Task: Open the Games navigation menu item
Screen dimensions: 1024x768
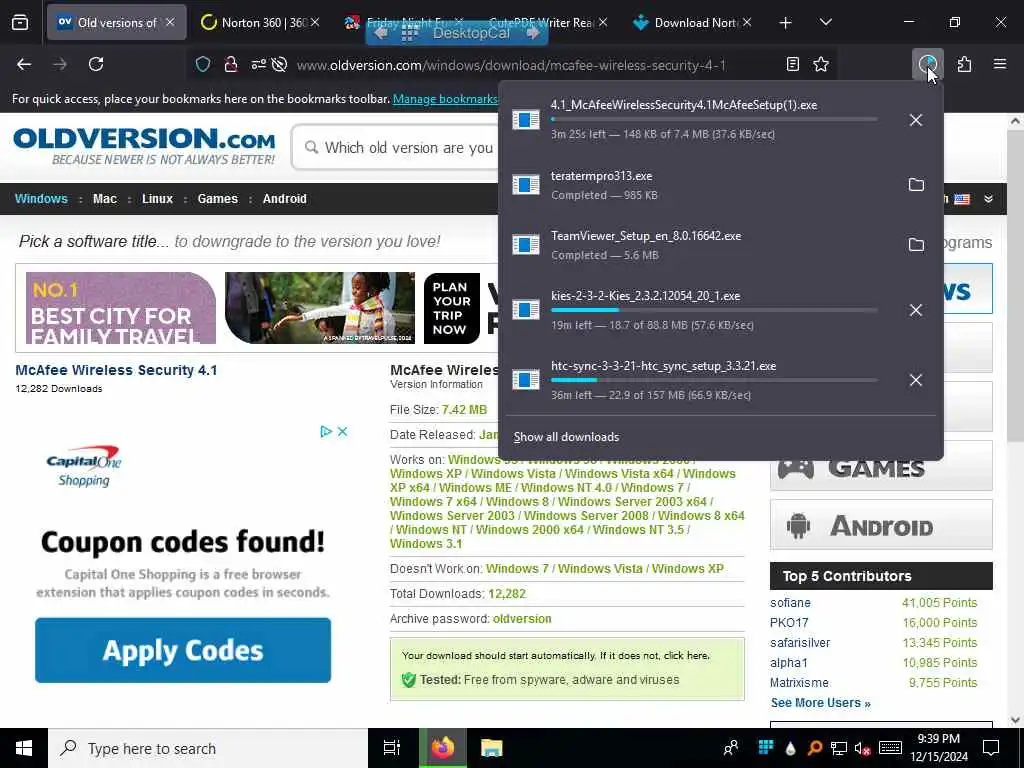Action: click(217, 199)
